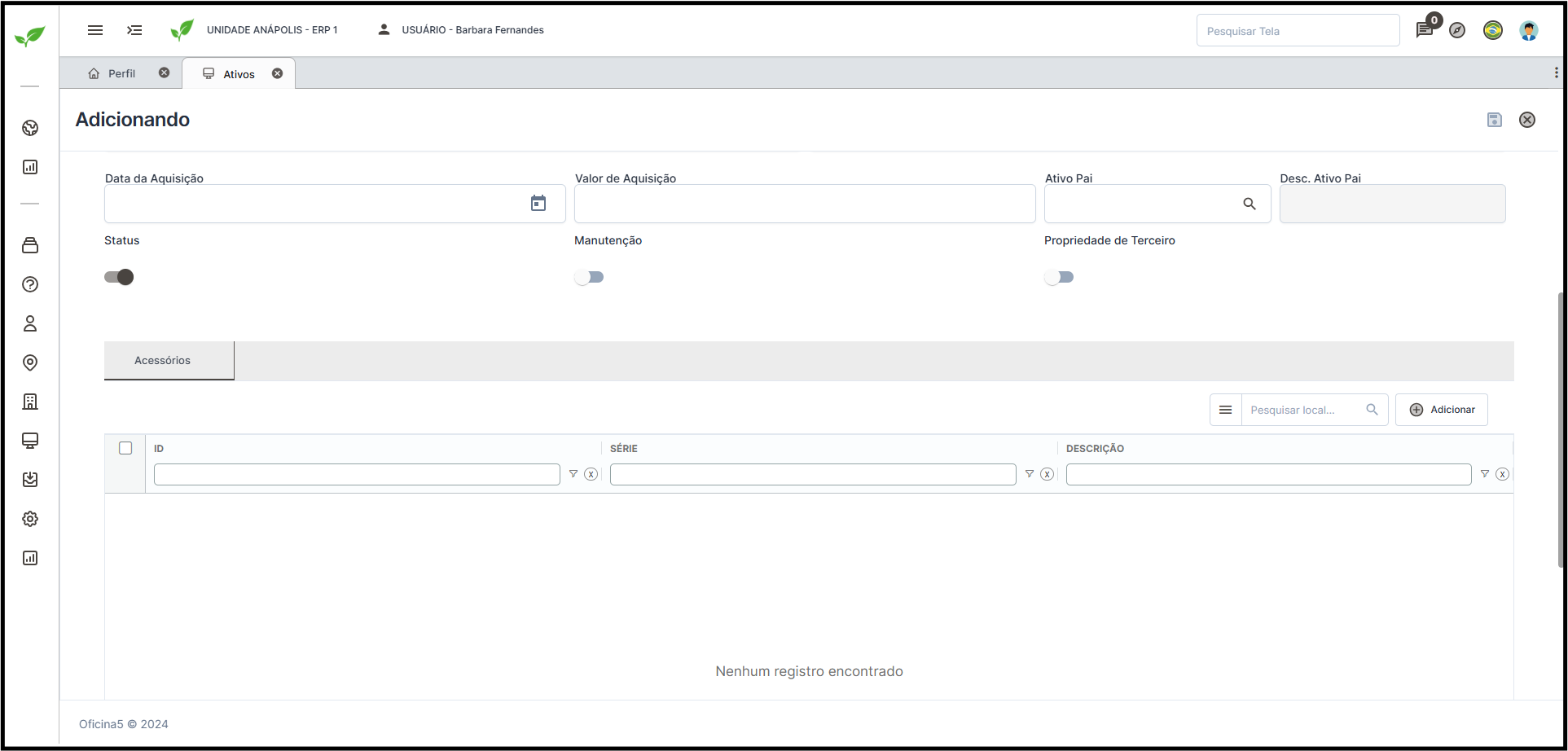Switch to the Perfil tab
This screenshot has width=1568, height=751.
(x=121, y=73)
